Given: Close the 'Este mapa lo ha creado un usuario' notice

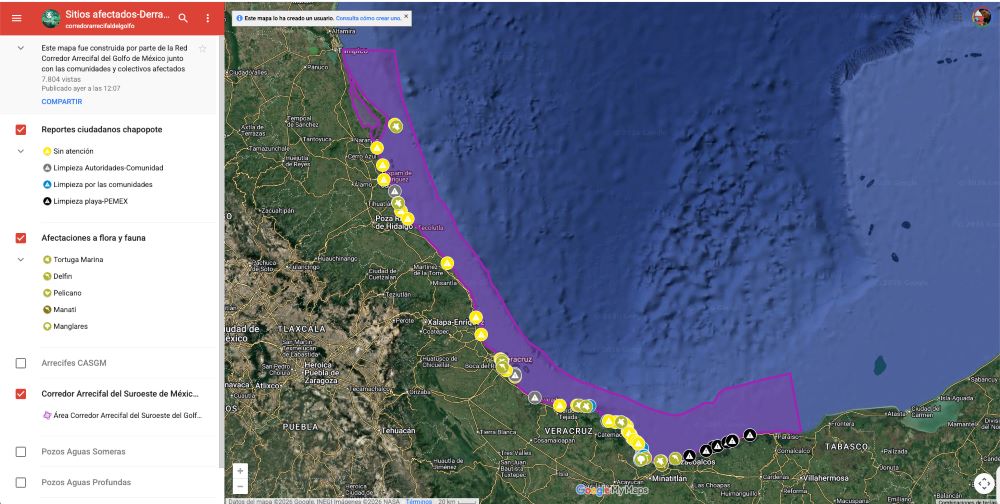Looking at the screenshot, I should 406,17.
